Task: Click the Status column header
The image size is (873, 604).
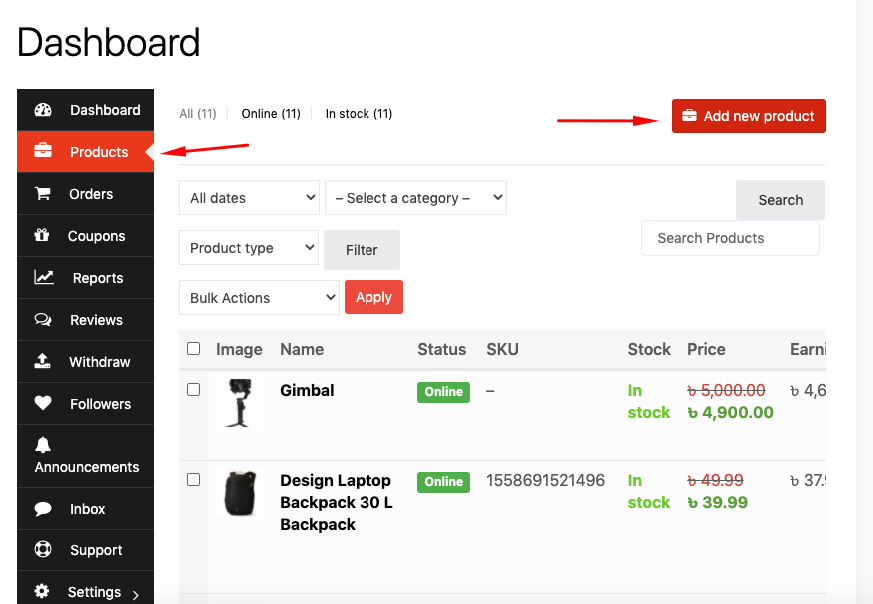Action: coord(442,349)
